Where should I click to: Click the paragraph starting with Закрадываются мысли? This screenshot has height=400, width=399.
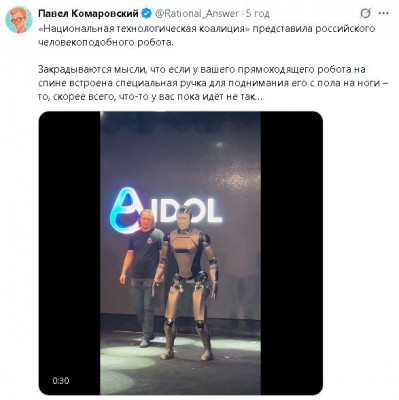pos(213,83)
